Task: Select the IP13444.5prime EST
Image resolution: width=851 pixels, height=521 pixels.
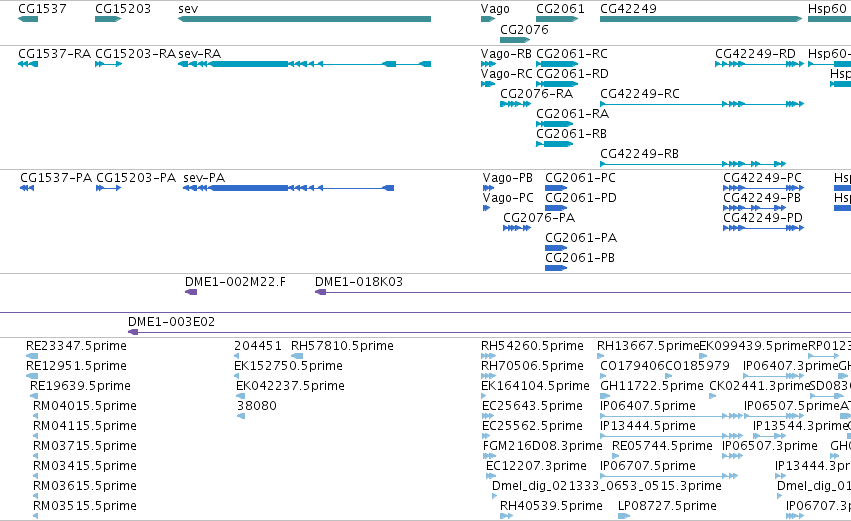Action: click(671, 437)
